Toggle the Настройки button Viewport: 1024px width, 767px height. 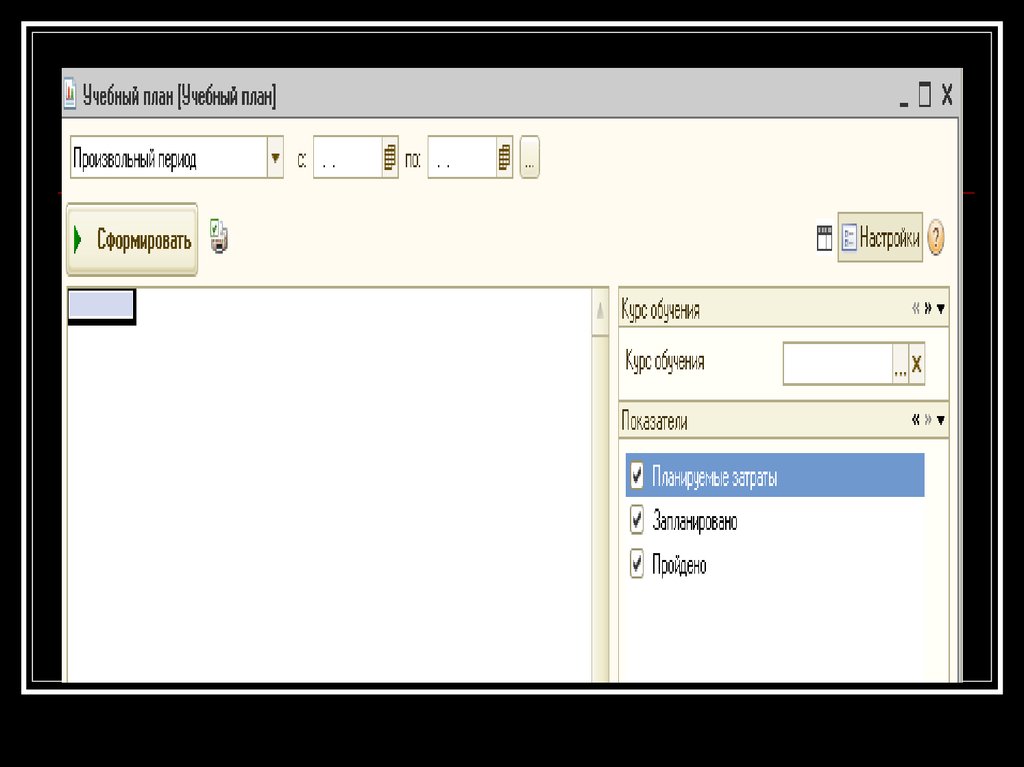pyautogui.click(x=879, y=238)
